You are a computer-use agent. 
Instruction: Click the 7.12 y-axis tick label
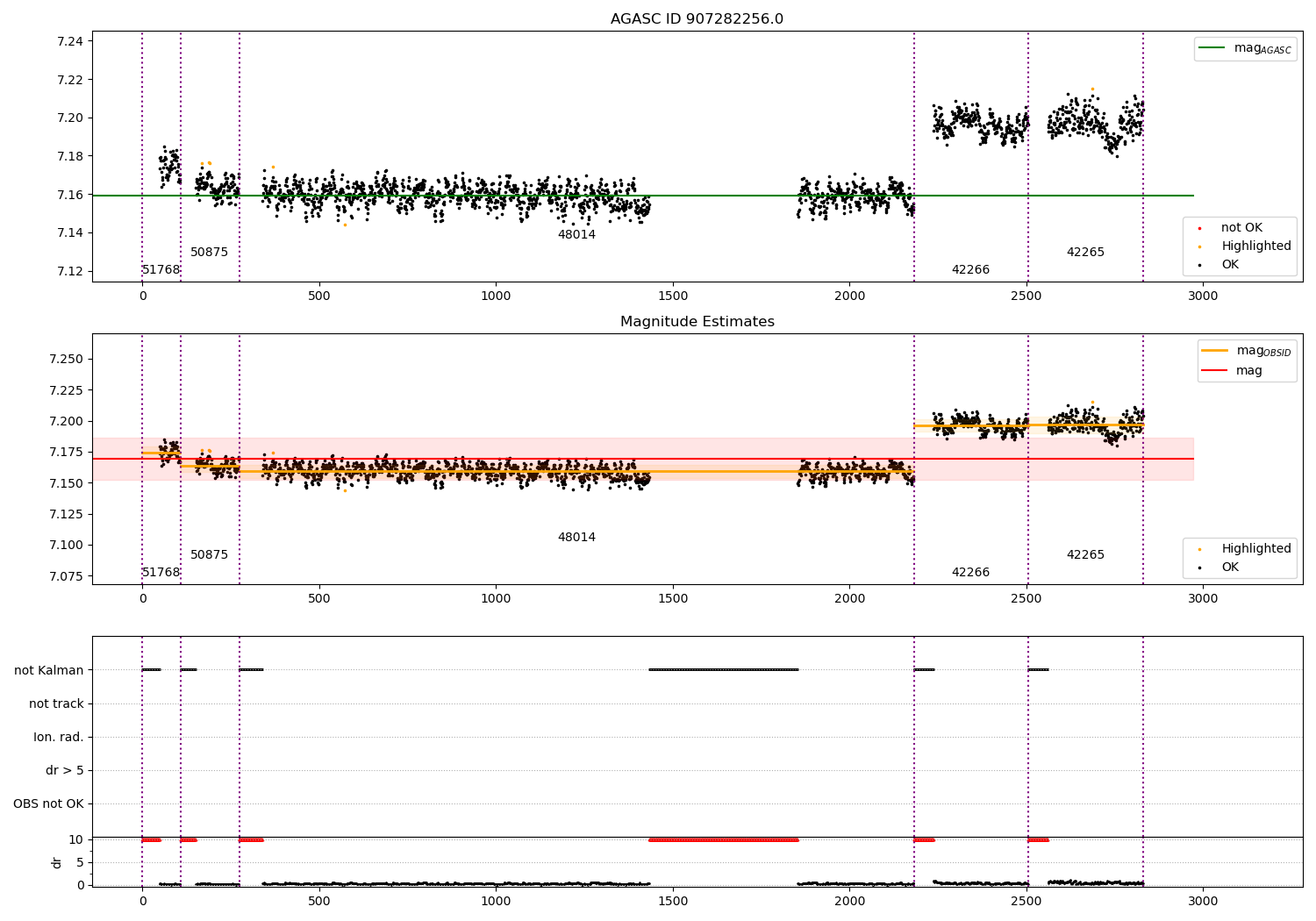[x=70, y=272]
